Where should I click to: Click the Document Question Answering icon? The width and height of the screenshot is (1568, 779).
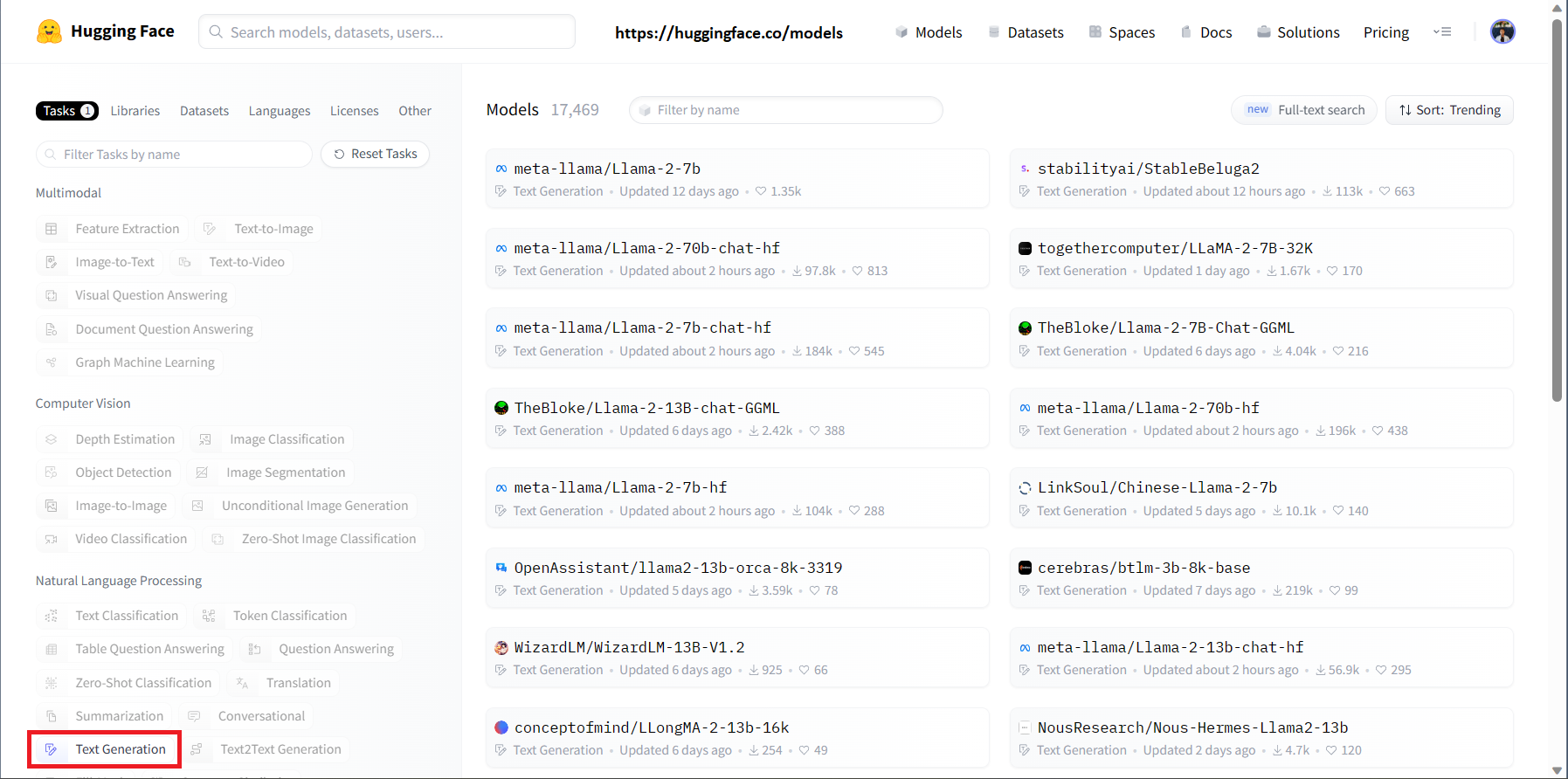[x=52, y=329]
